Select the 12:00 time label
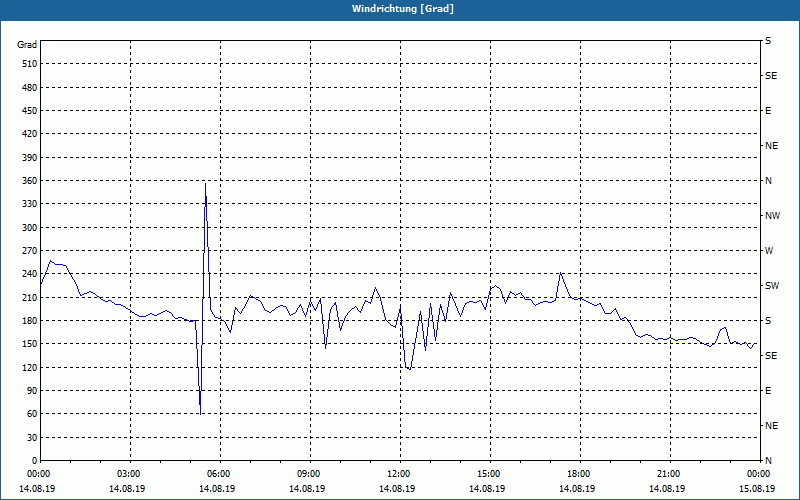800x500 pixels. pos(398,474)
